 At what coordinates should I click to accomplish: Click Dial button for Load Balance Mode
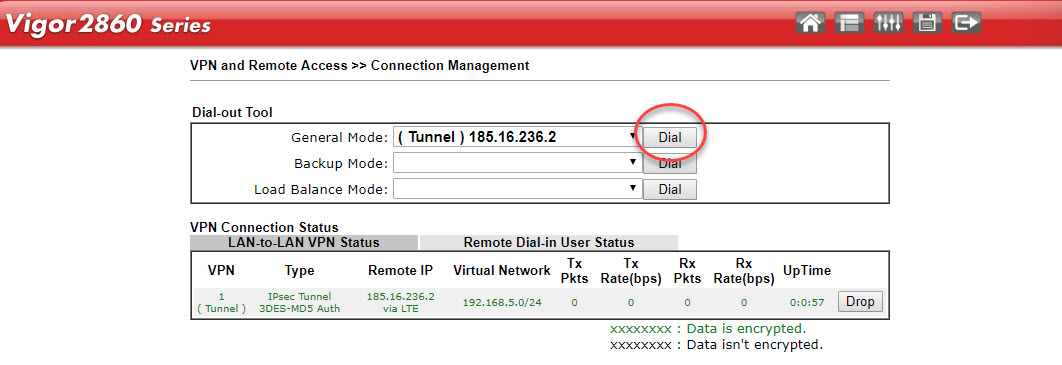pos(669,189)
